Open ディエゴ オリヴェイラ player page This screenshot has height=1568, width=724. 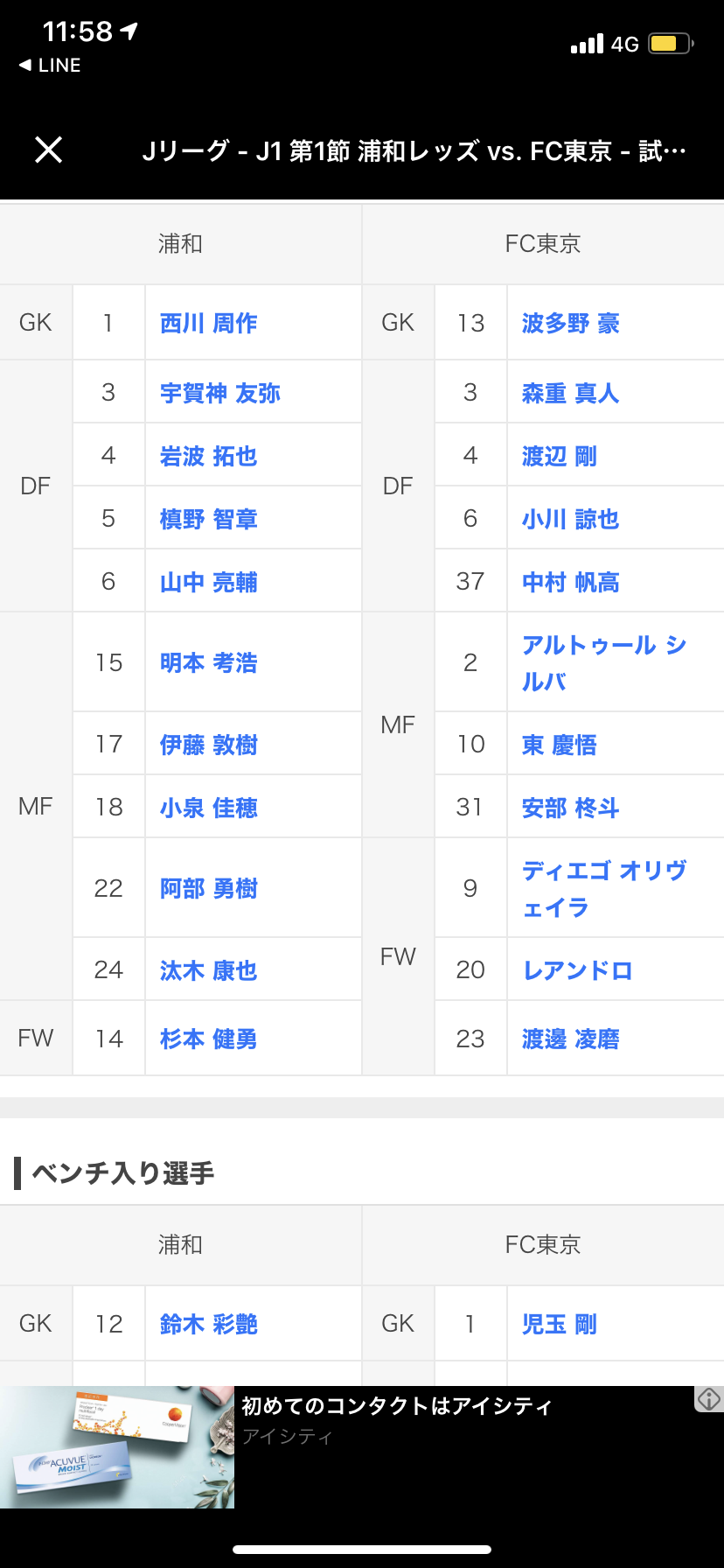[x=604, y=888]
